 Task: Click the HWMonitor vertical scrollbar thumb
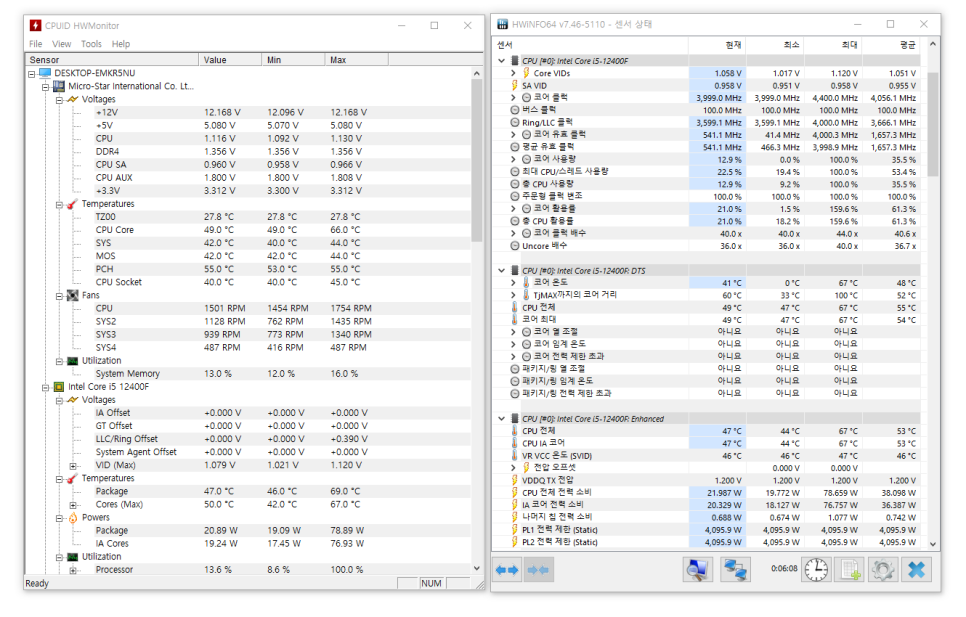[476, 161]
